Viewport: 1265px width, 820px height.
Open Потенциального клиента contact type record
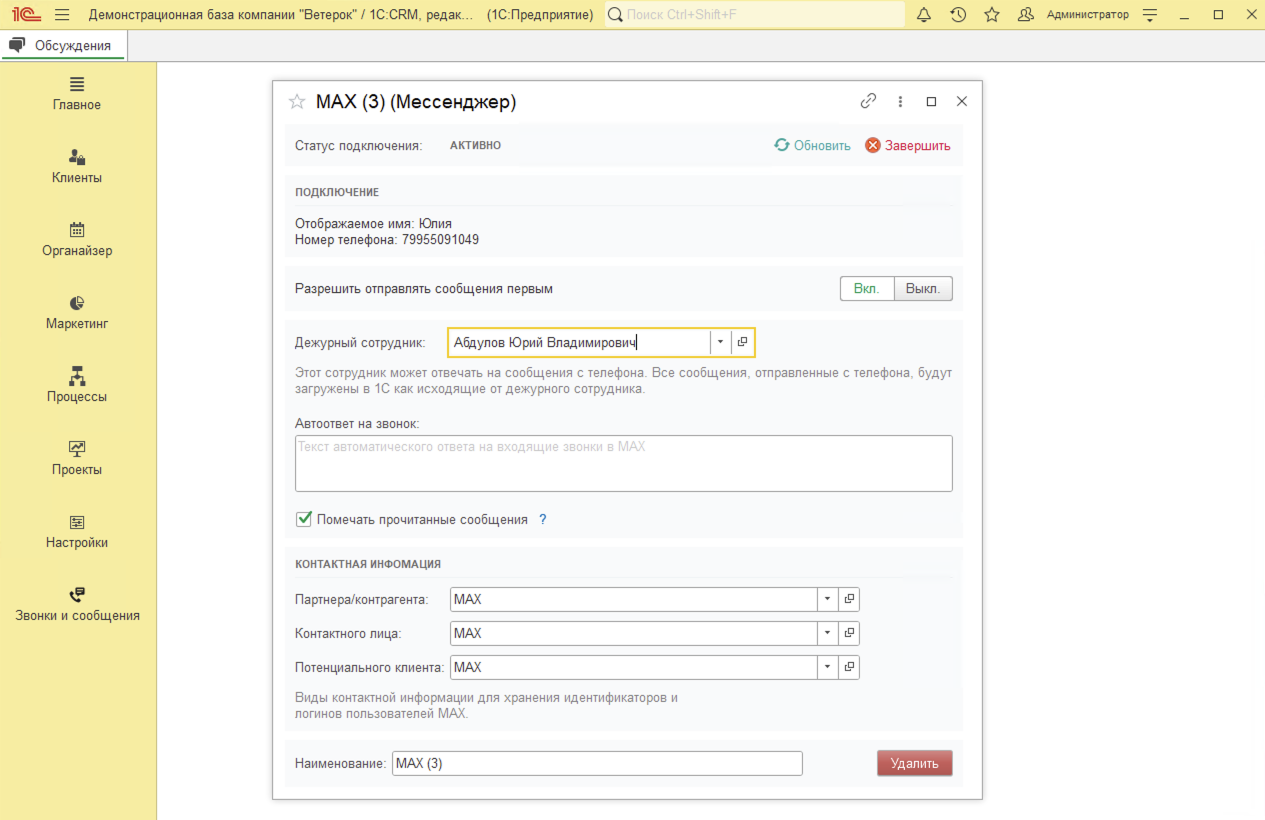pyautogui.click(x=849, y=667)
